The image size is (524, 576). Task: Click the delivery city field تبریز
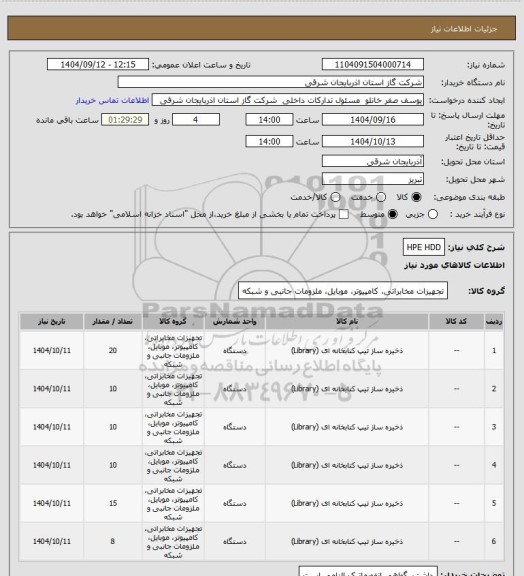pos(373,179)
